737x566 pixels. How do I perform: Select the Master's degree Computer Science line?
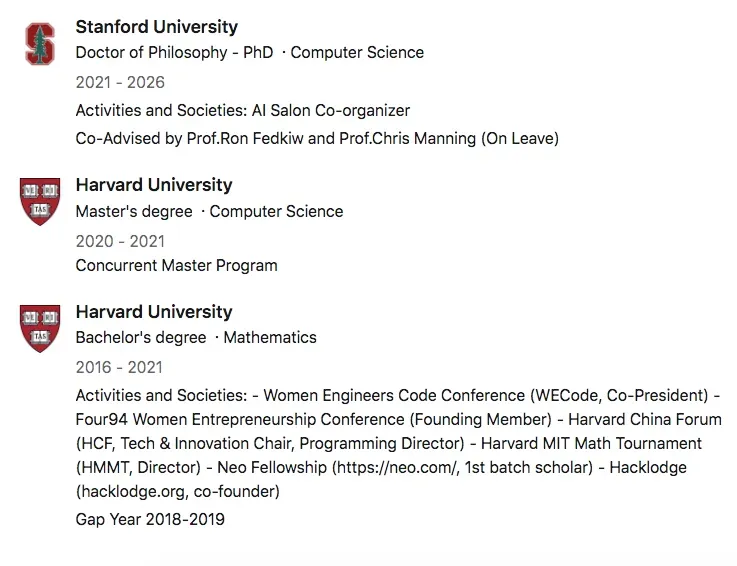tap(209, 211)
